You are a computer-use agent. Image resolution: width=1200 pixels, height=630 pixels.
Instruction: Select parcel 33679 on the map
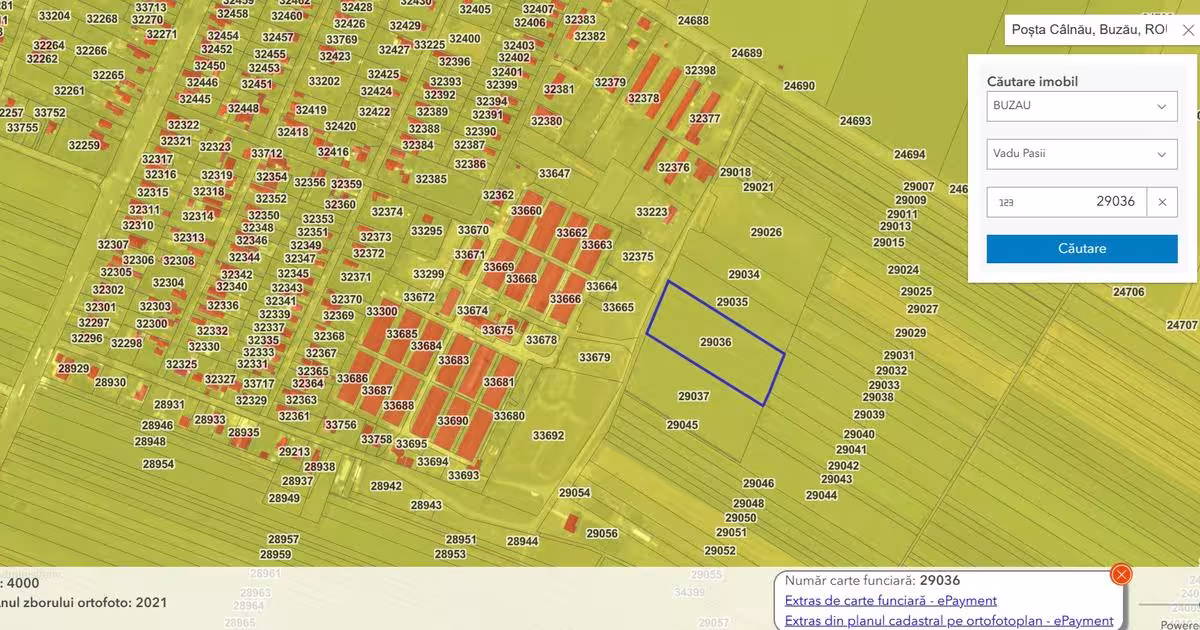594,357
